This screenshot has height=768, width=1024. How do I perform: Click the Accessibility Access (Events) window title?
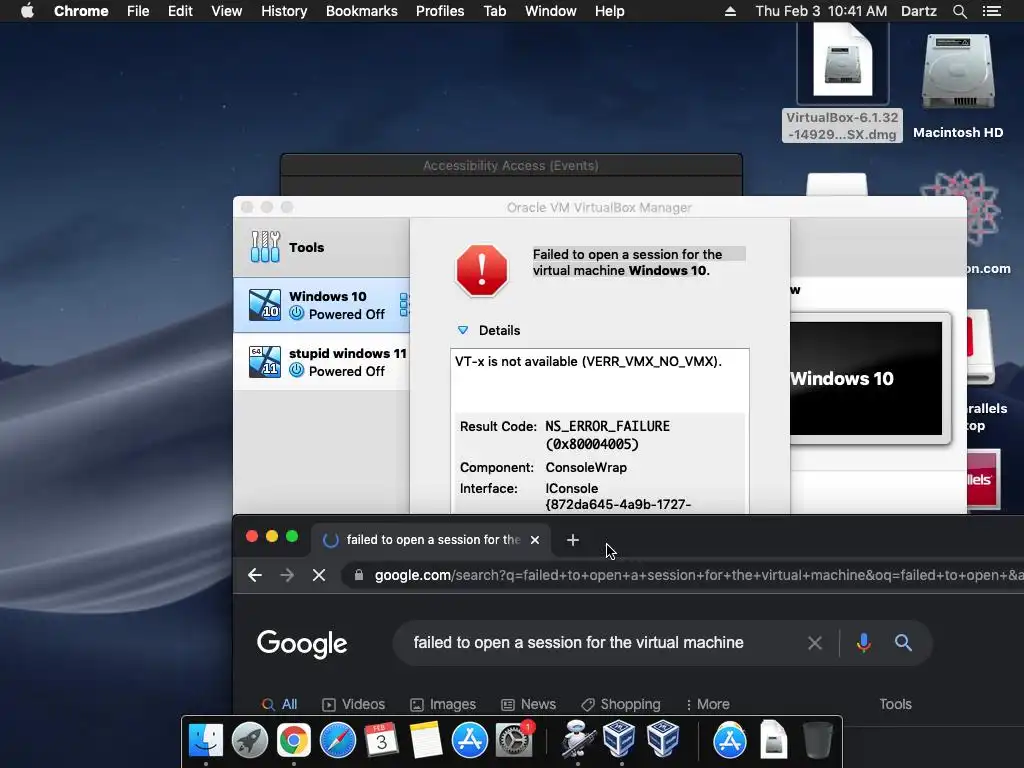coord(511,166)
